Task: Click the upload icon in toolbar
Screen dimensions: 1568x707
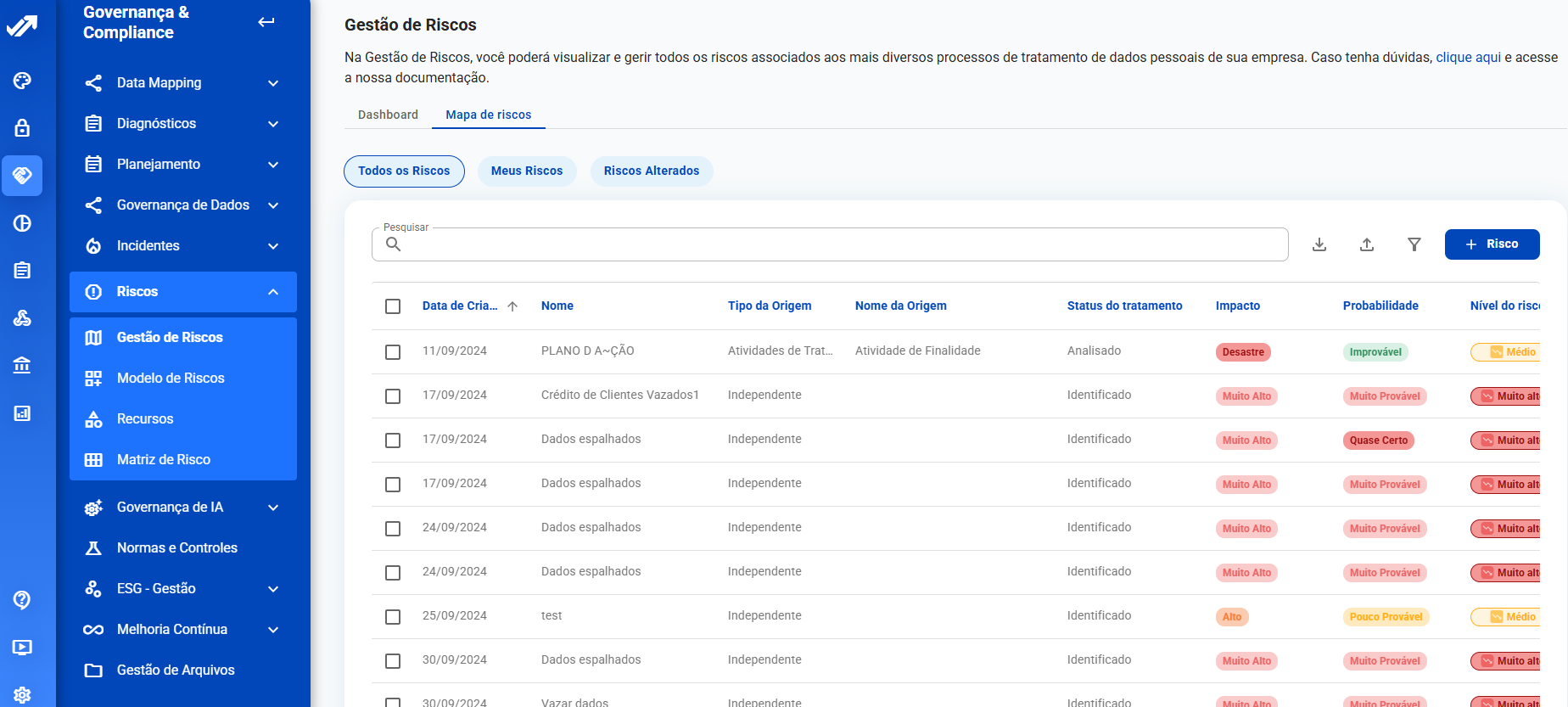Action: (1367, 244)
